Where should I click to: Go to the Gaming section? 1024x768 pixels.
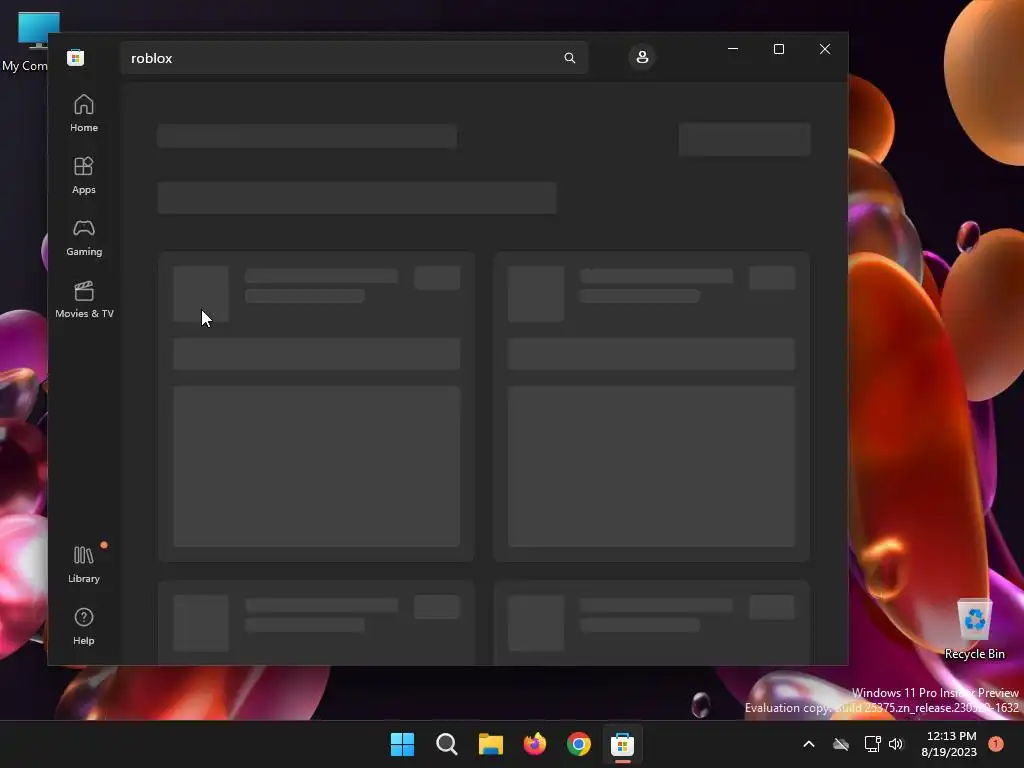84,237
